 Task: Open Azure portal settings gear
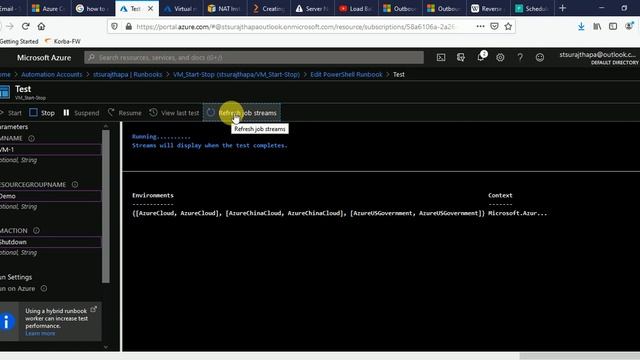coord(500,58)
